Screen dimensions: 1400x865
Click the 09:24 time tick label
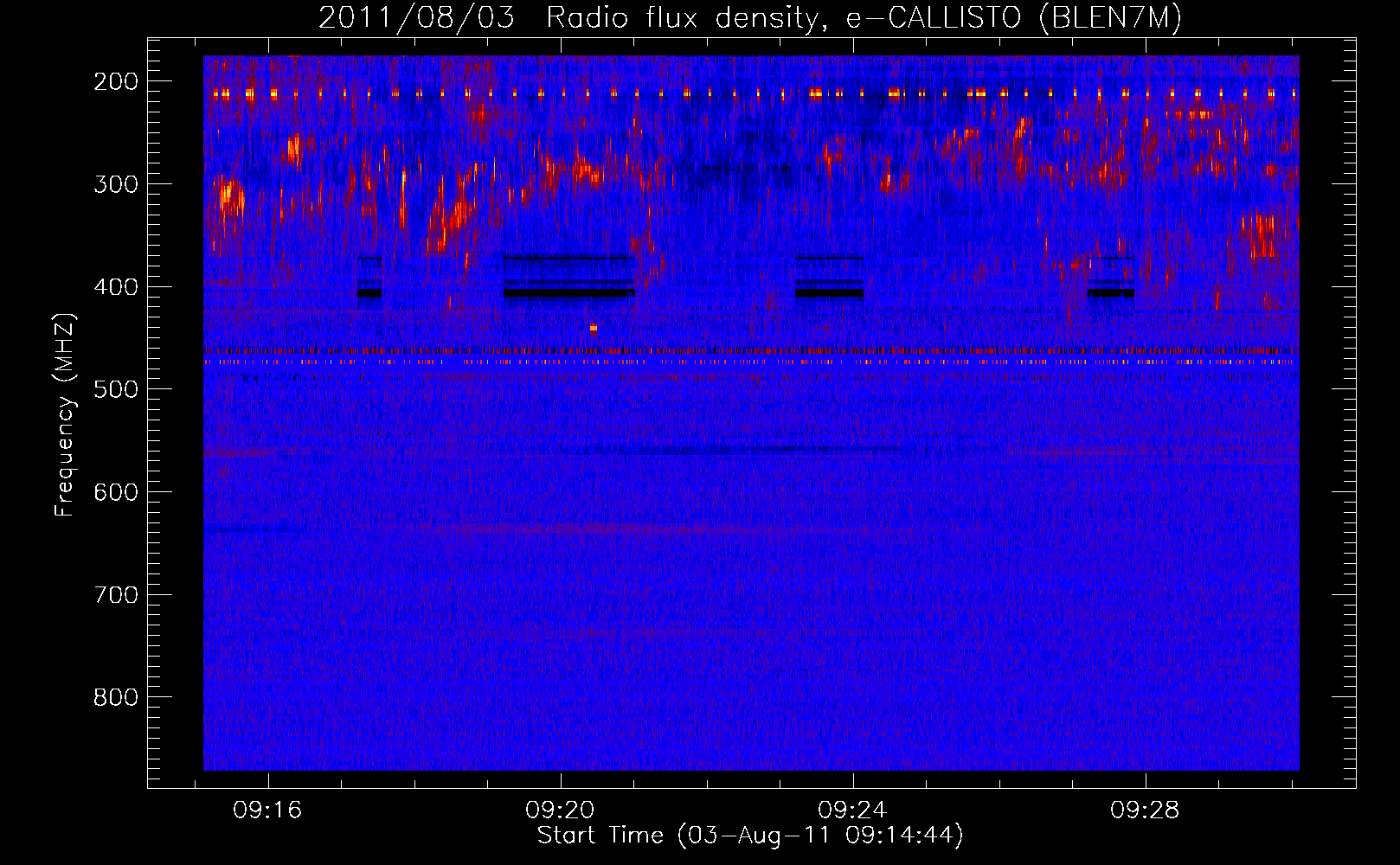coord(852,811)
